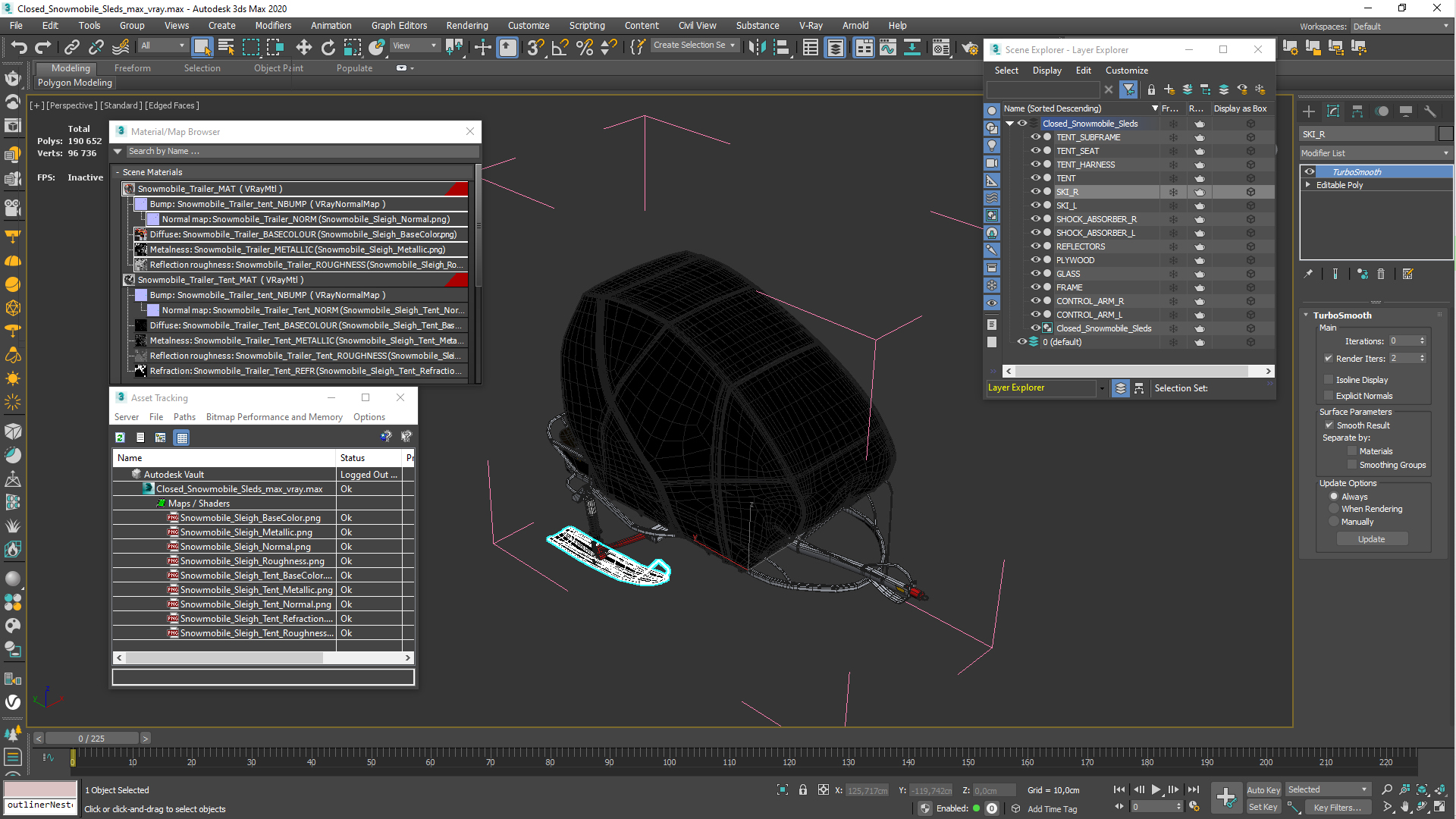Open the selection filter All dropdown
The height and width of the screenshot is (819, 1456).
(162, 45)
